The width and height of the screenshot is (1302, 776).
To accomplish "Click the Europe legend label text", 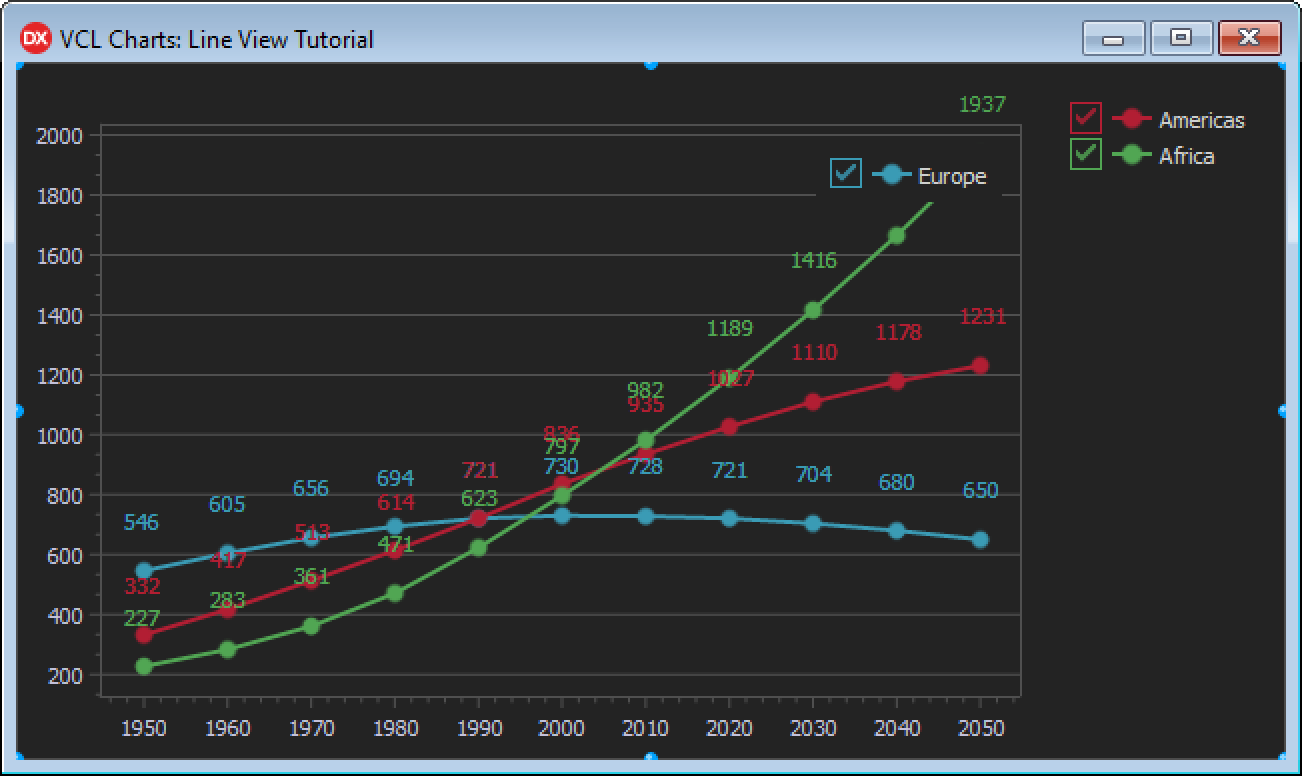I will coord(952,176).
